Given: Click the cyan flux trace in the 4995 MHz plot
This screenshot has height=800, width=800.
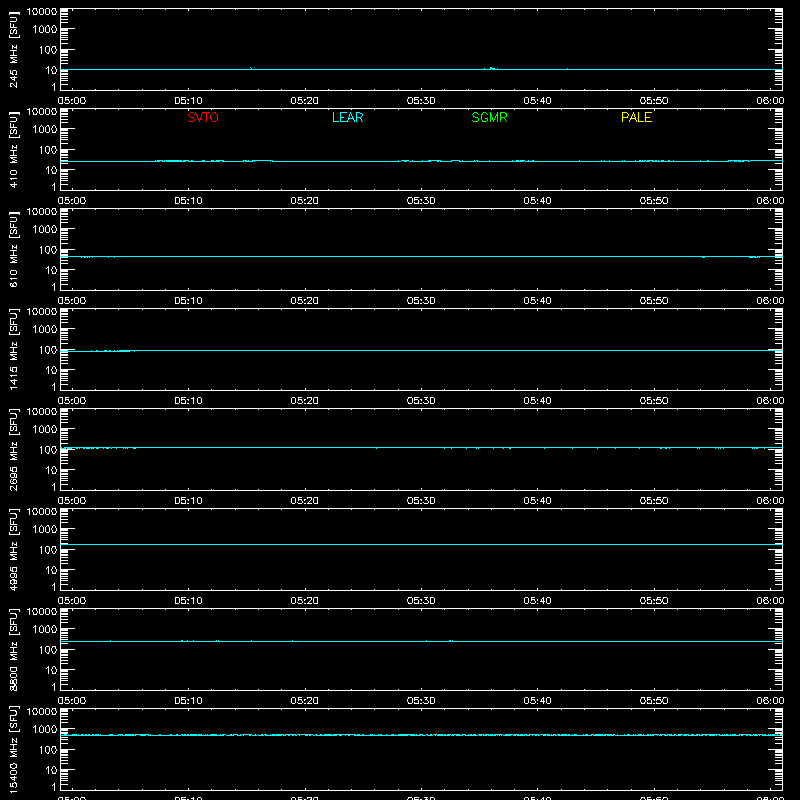Looking at the screenshot, I should [x=421, y=544].
